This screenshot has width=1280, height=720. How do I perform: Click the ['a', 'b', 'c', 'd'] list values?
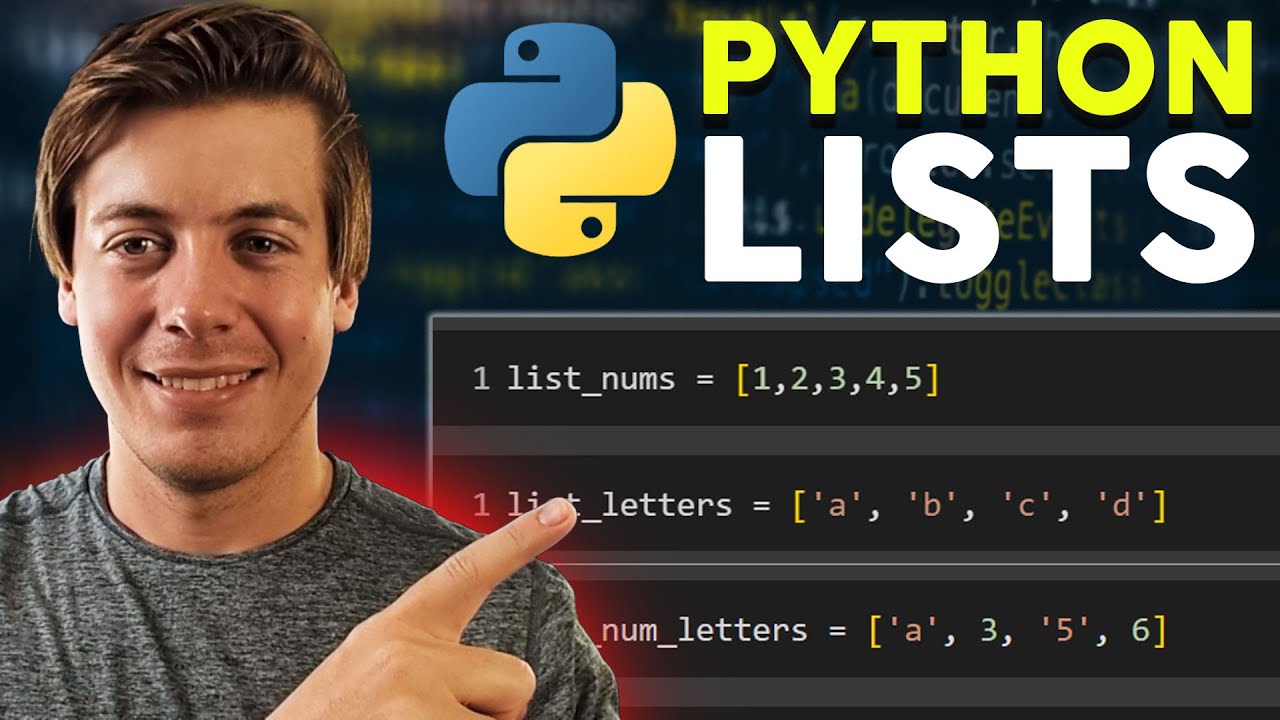click(x=979, y=507)
